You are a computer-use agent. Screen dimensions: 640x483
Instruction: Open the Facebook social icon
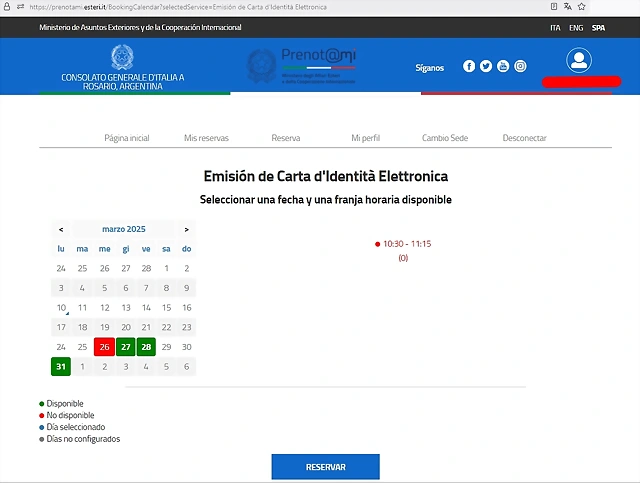[x=469, y=66]
